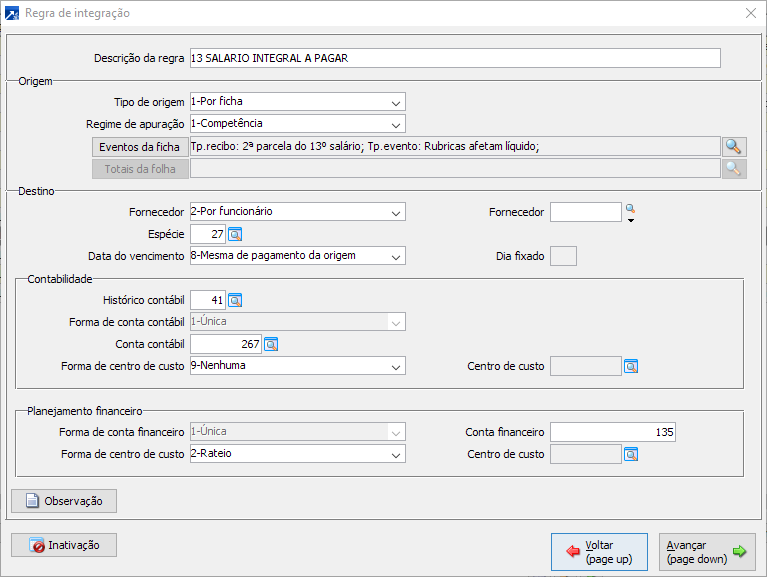Open lookup for Planejamento financeiro Centro de custo
The width and height of the screenshot is (771, 579).
631,454
